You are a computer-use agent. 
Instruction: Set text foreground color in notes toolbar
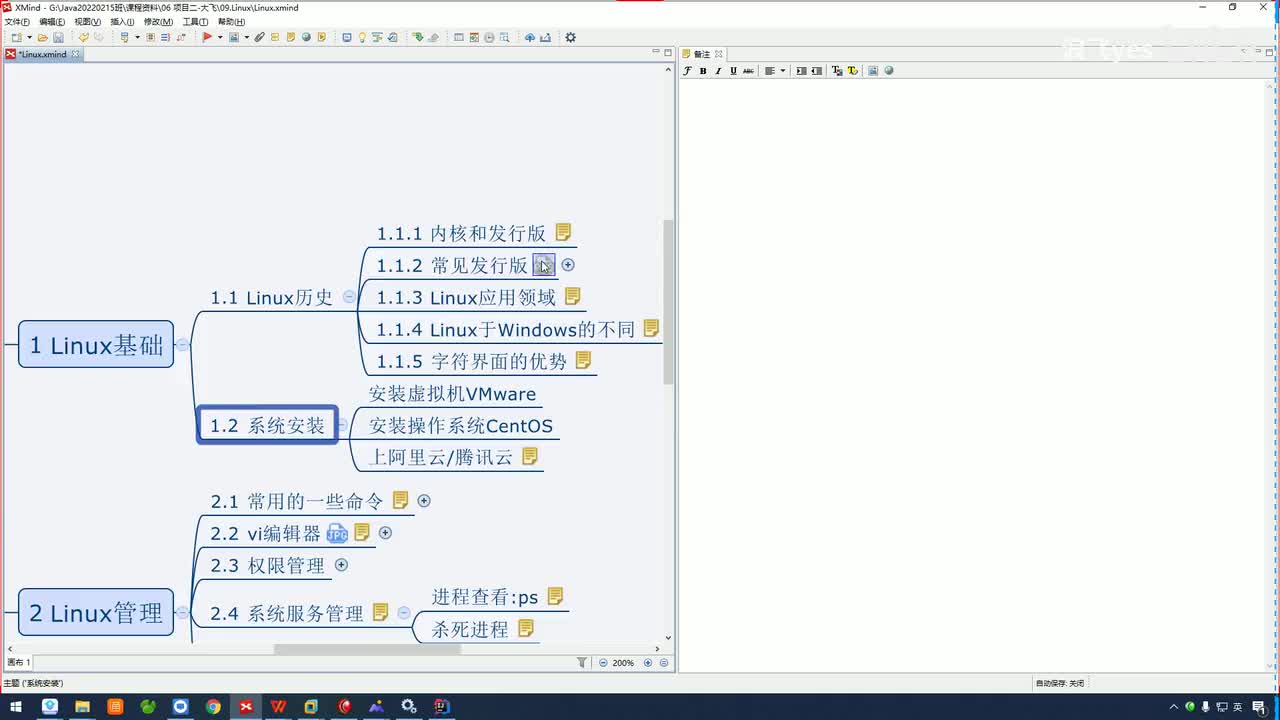[x=837, y=71]
